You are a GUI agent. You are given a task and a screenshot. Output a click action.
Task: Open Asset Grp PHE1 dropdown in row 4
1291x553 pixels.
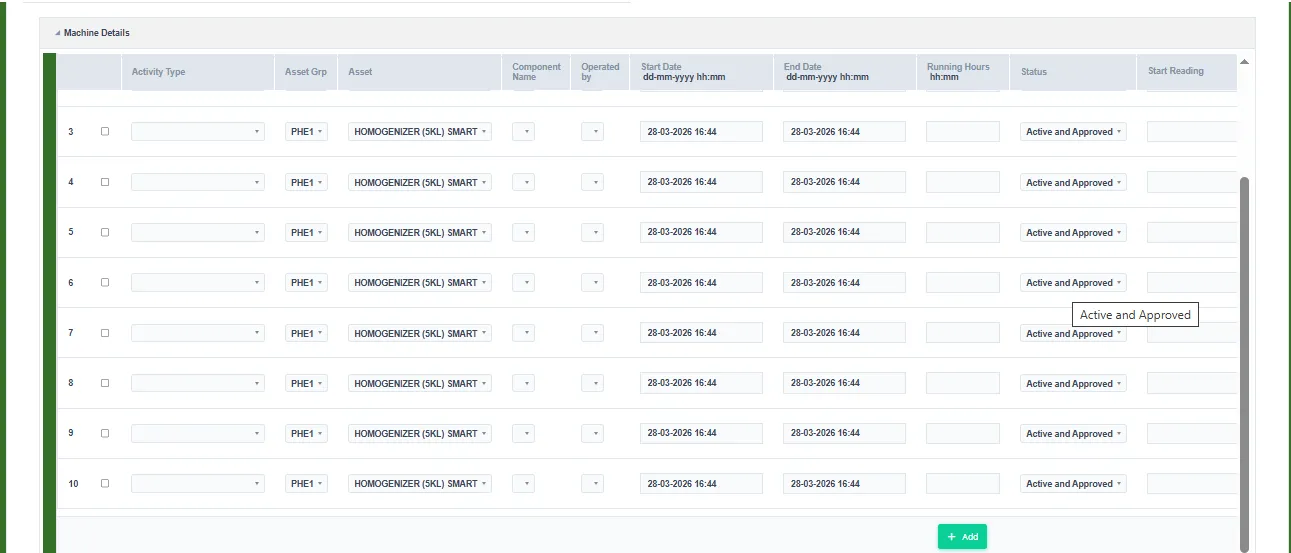[x=306, y=182]
